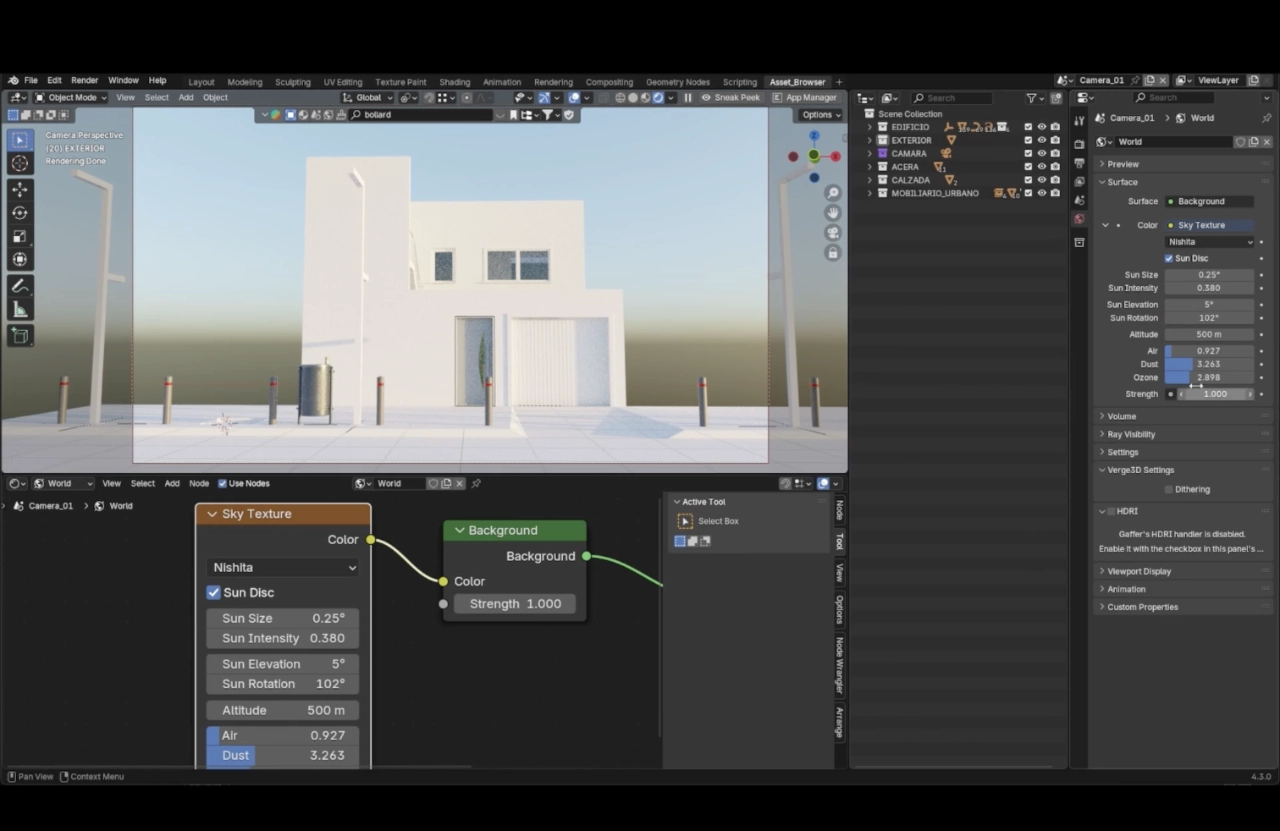The height and width of the screenshot is (831, 1280).
Task: Click the Dust slider in Sky Texture node
Action: pyautogui.click(x=283, y=756)
